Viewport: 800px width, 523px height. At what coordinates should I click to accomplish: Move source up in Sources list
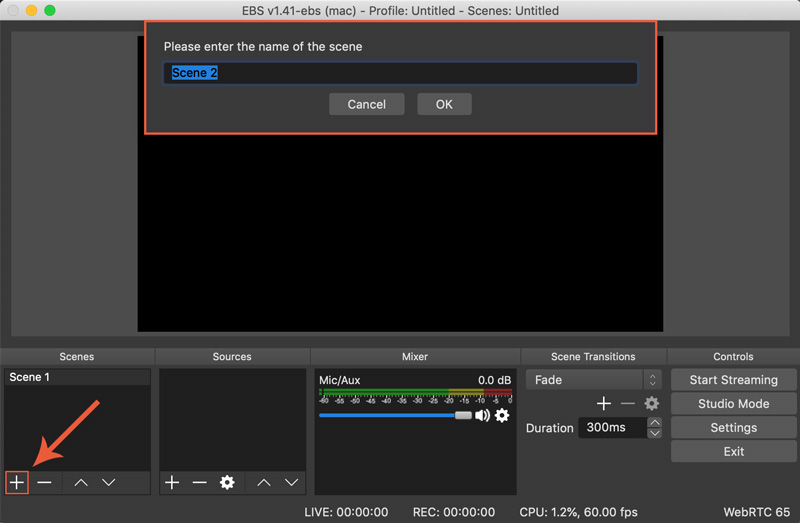[264, 482]
